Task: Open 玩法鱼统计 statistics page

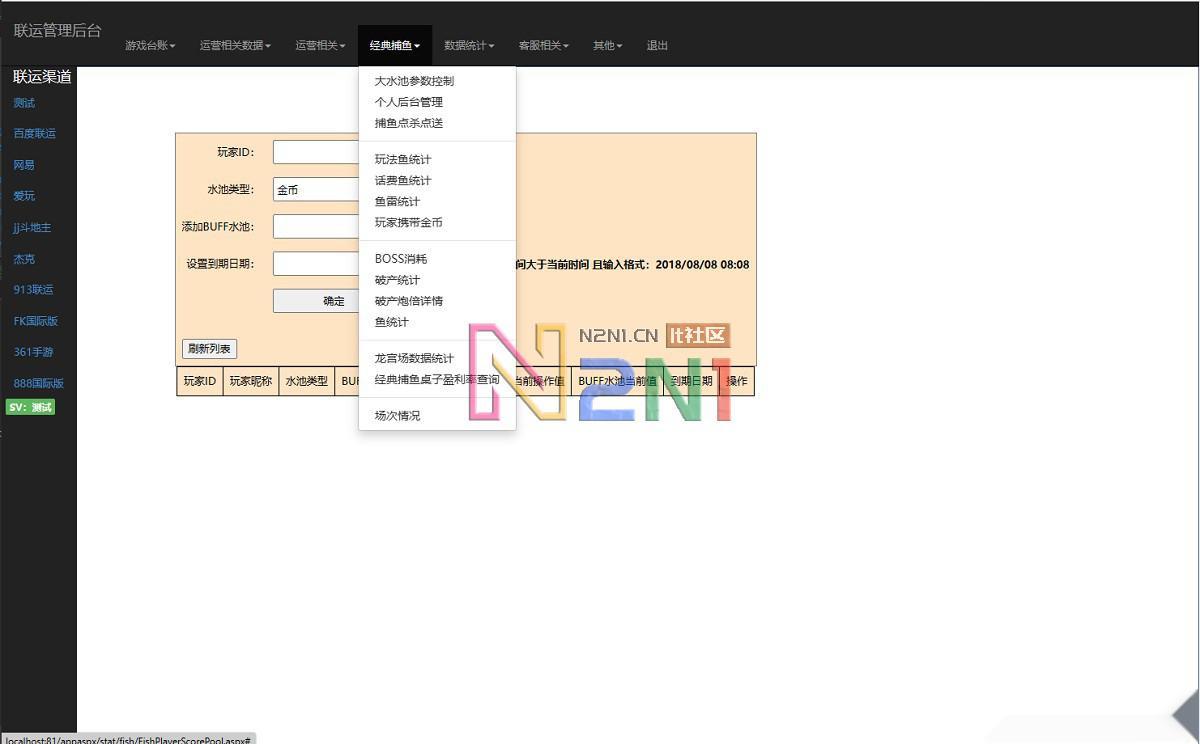Action: pos(402,158)
